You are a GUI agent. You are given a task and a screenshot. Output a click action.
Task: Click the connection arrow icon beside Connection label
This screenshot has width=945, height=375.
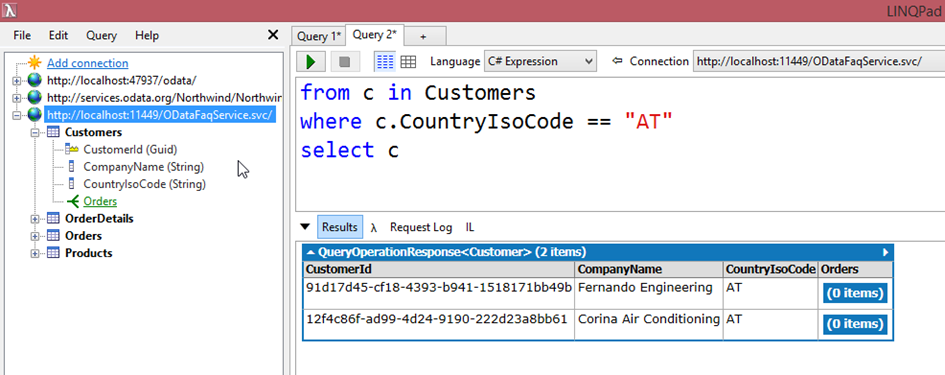pyautogui.click(x=617, y=61)
